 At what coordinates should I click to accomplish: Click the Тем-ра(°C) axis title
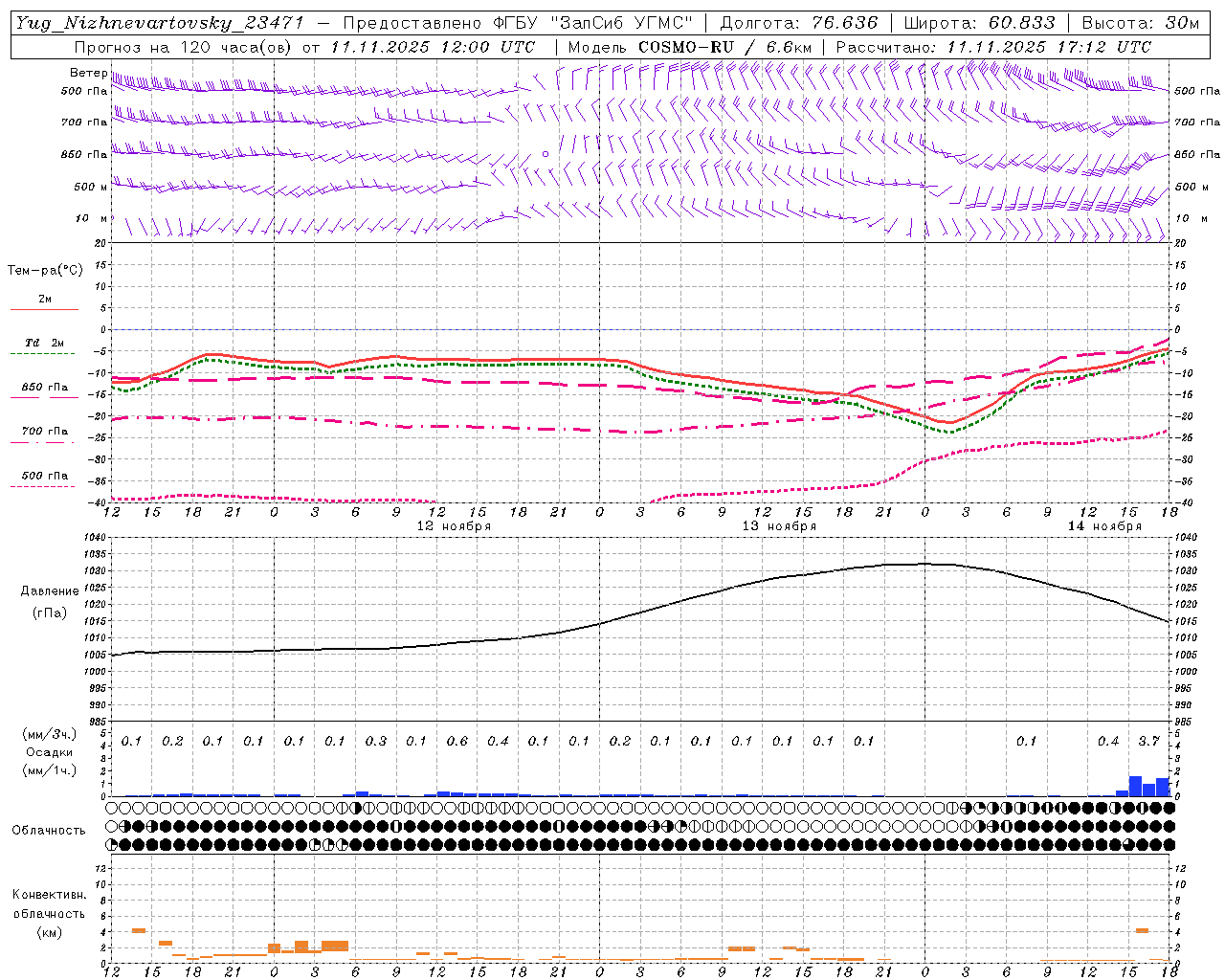[x=45, y=271]
